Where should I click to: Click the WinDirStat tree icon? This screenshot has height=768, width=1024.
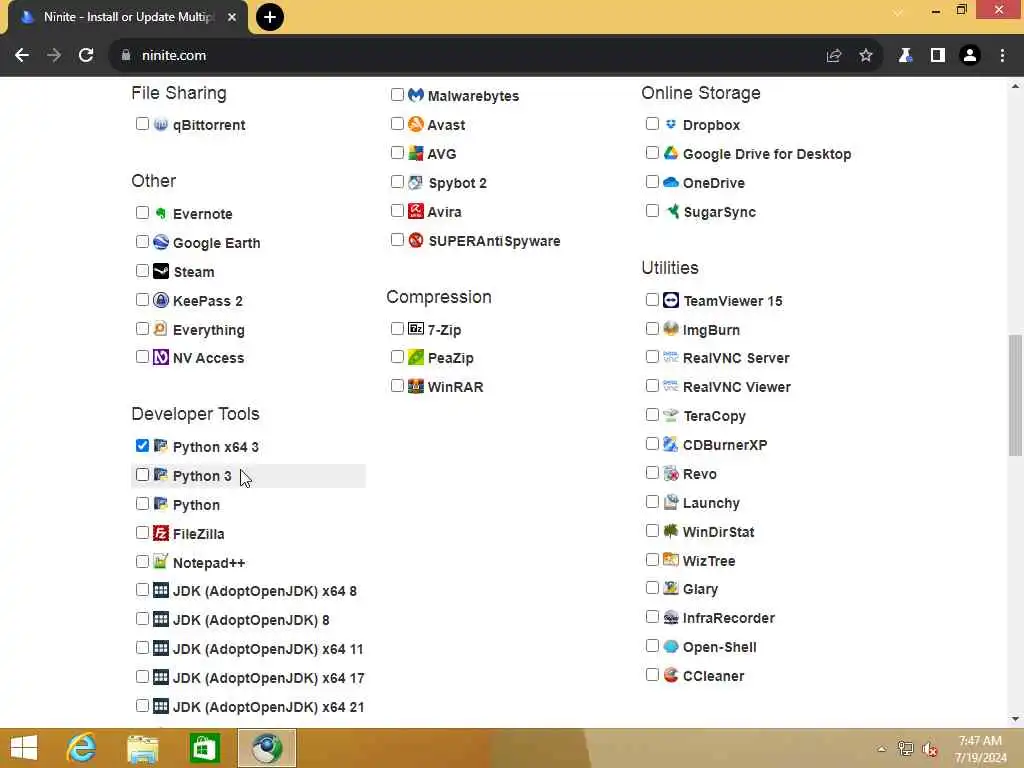point(671,531)
